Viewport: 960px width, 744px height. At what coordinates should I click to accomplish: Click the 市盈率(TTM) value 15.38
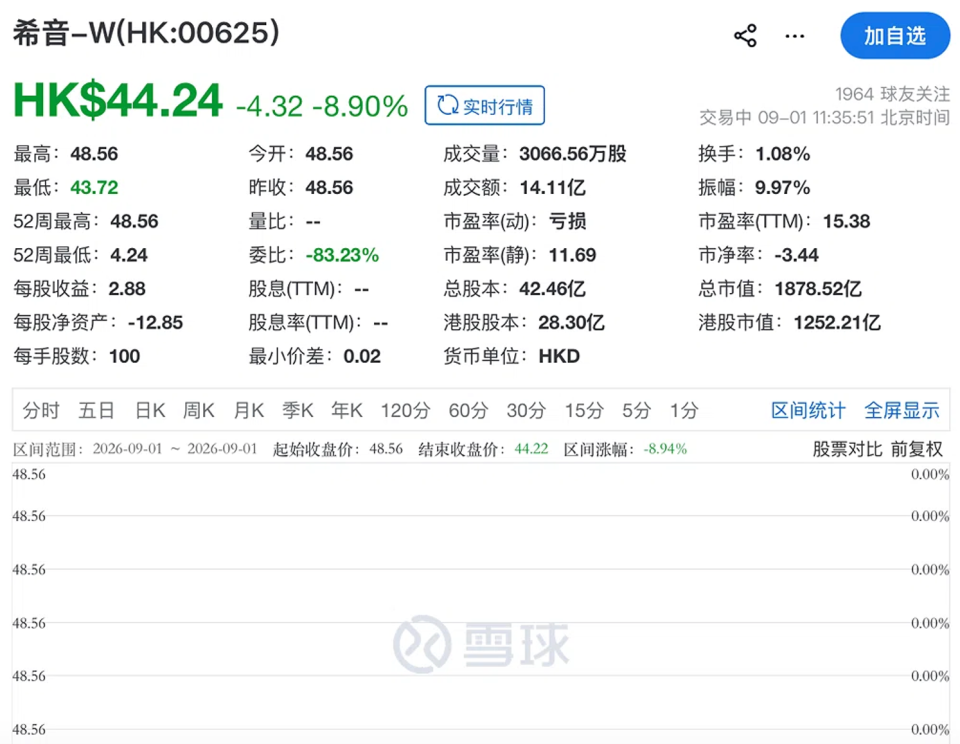[846, 221]
